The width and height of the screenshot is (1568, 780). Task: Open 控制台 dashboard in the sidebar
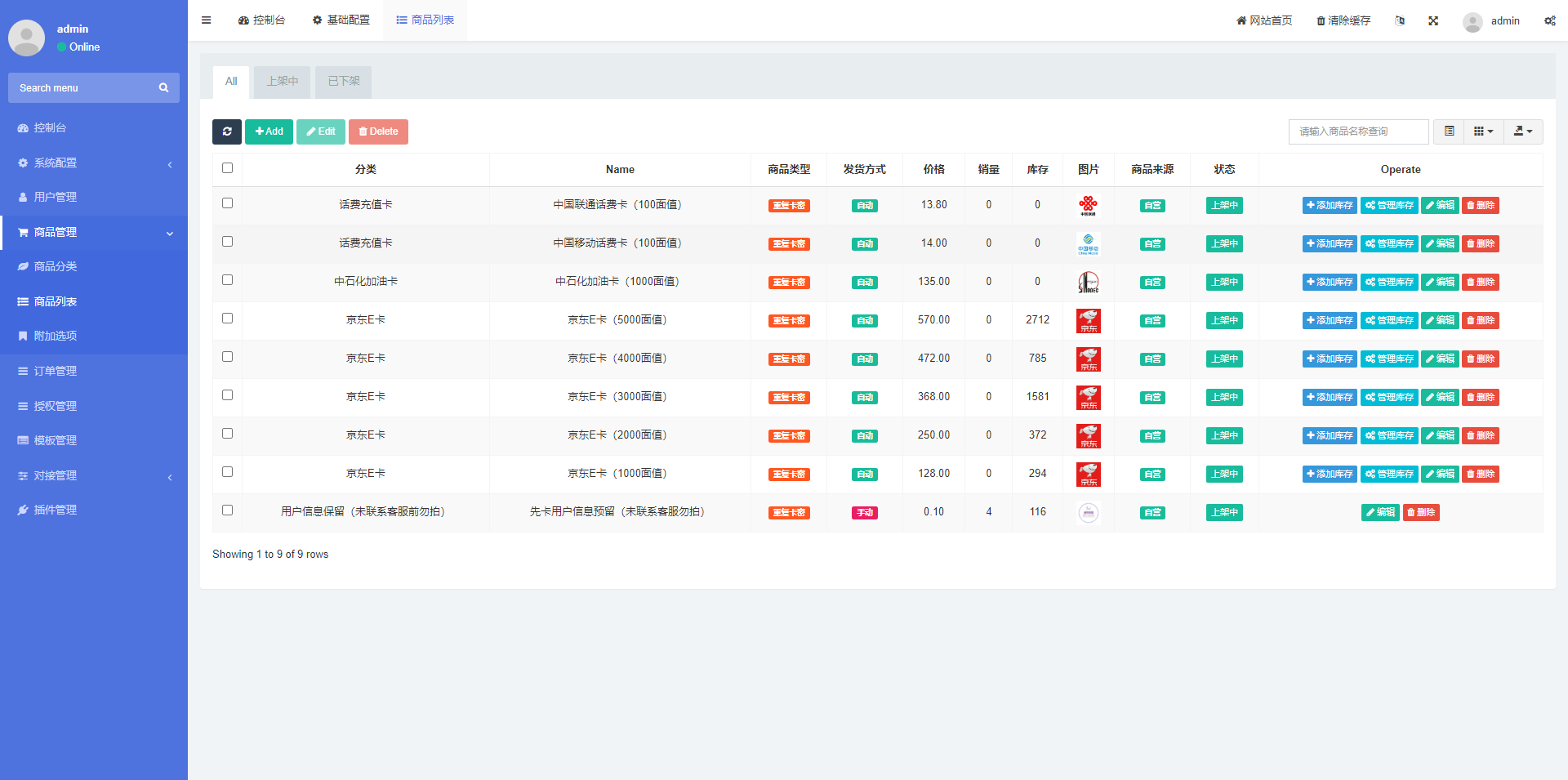pos(94,128)
